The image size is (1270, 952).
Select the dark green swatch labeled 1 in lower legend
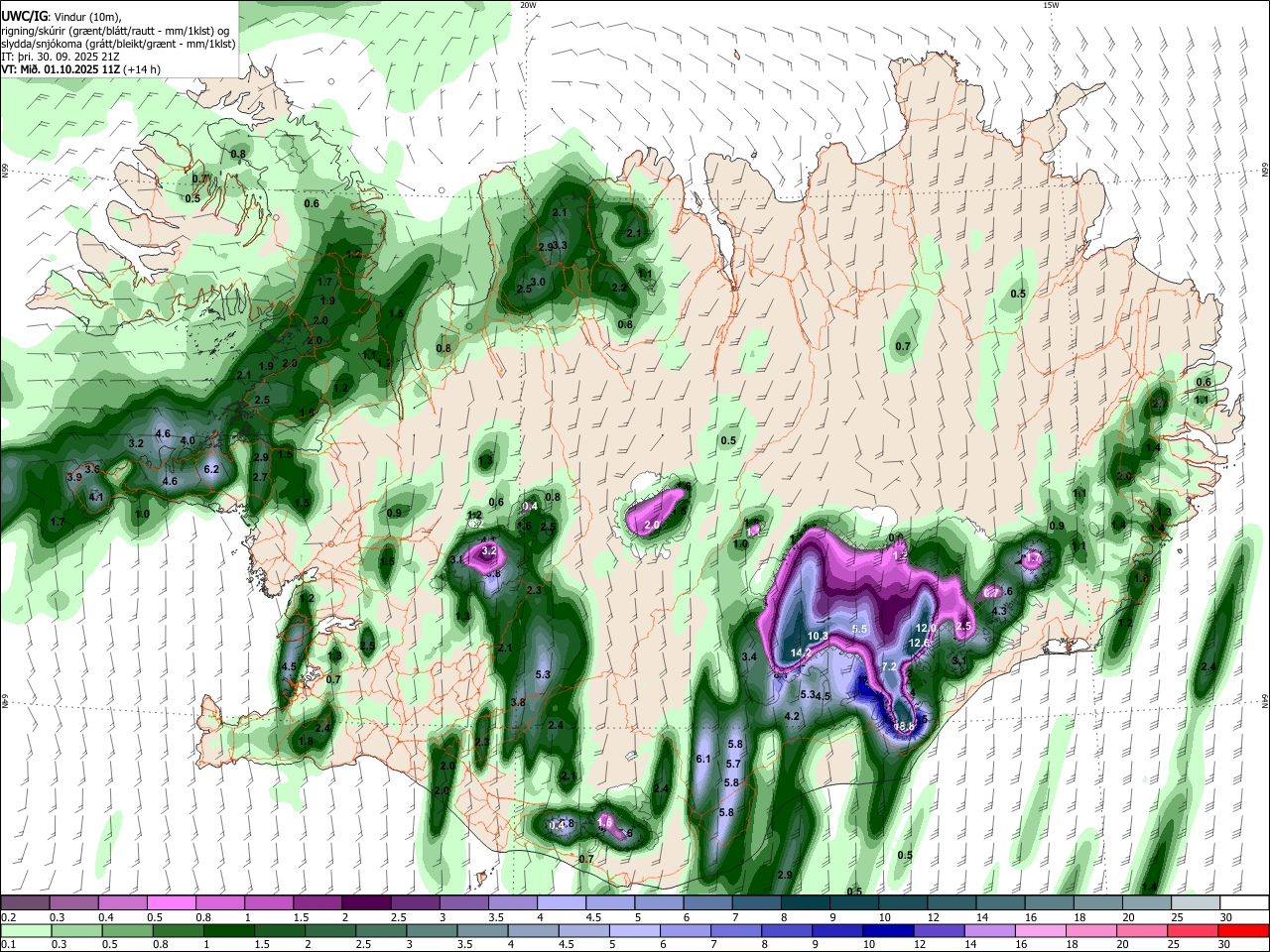(229, 930)
